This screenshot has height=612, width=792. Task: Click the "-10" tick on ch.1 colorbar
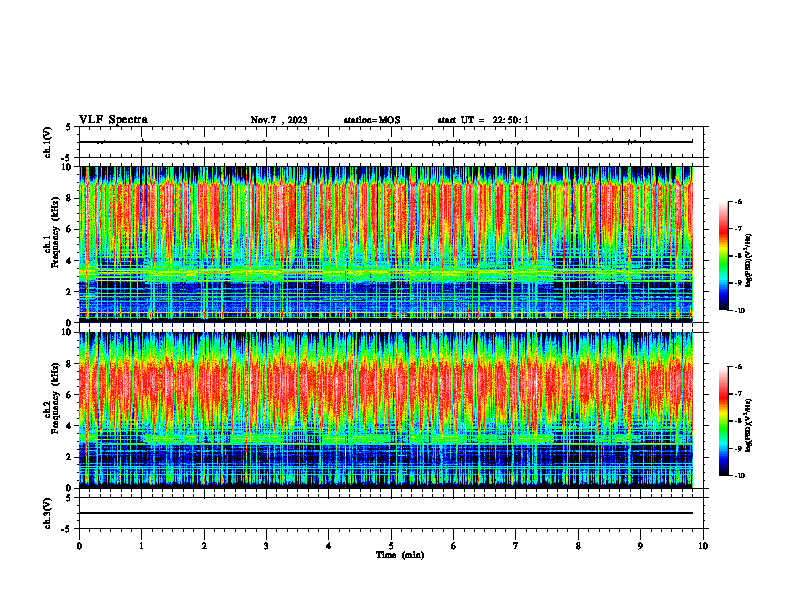tap(739, 311)
